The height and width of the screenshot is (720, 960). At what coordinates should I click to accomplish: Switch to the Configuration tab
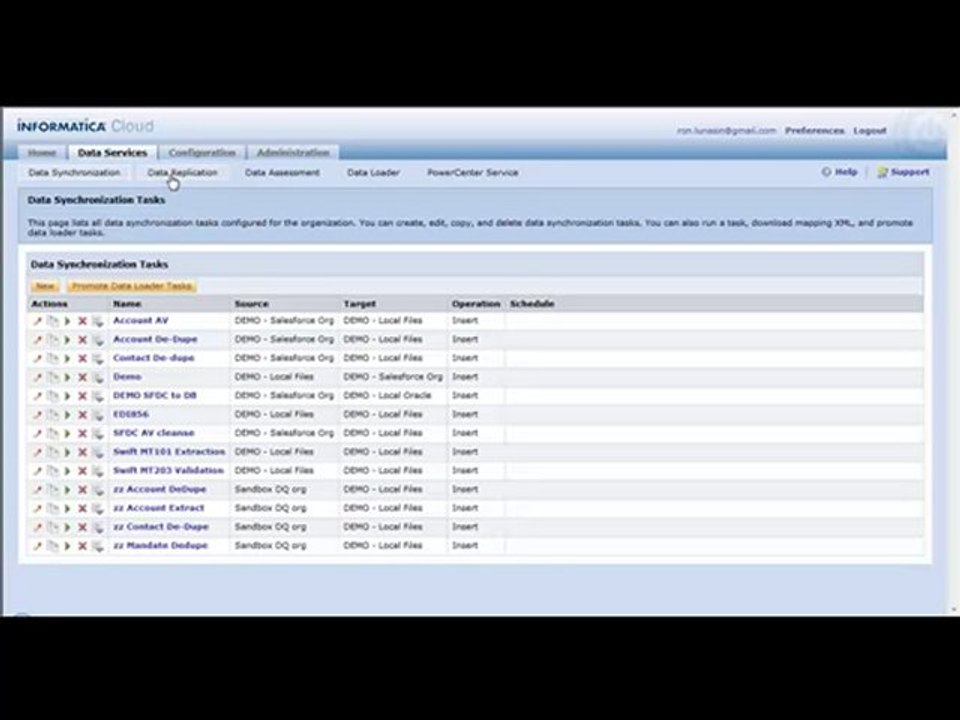(x=202, y=152)
